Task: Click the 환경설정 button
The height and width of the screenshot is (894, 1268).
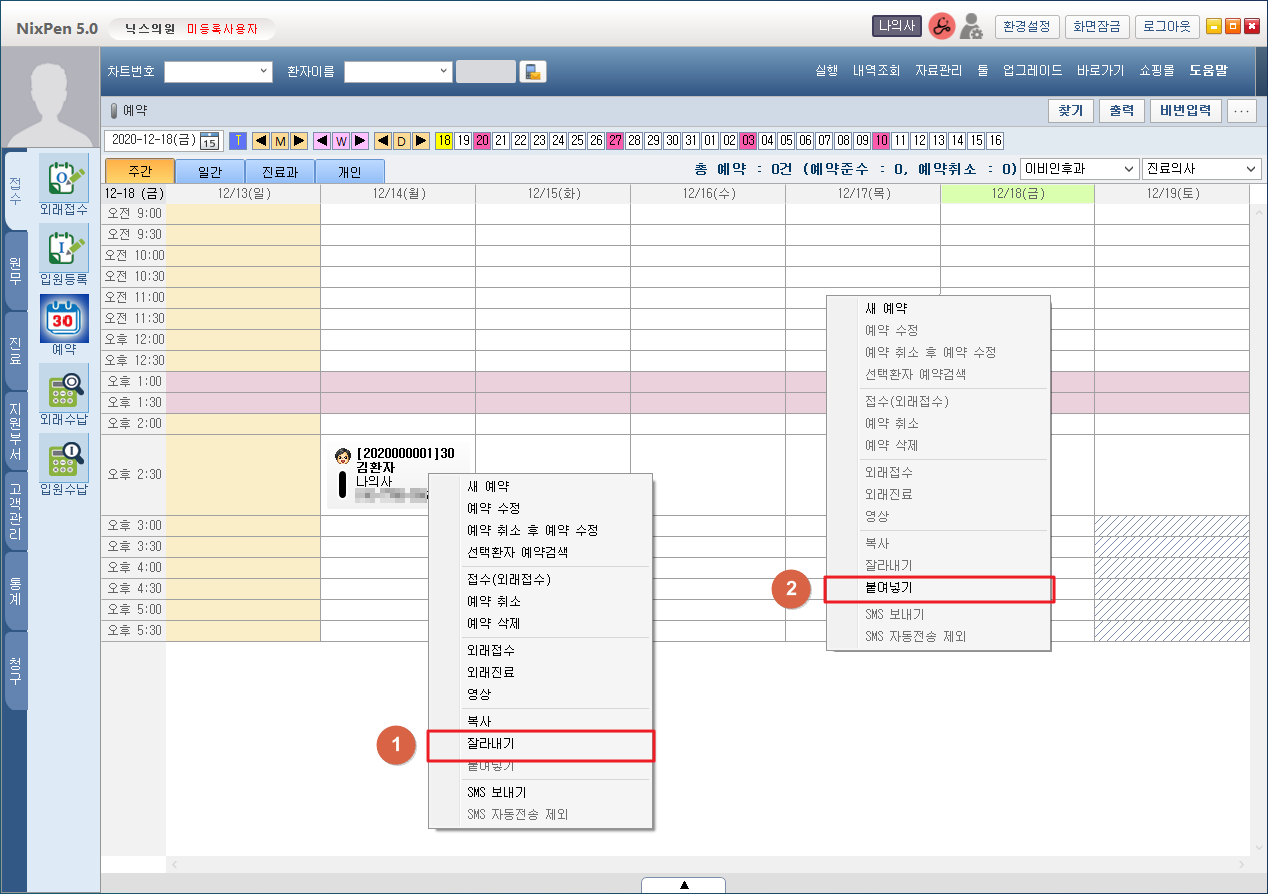Action: [x=1026, y=27]
